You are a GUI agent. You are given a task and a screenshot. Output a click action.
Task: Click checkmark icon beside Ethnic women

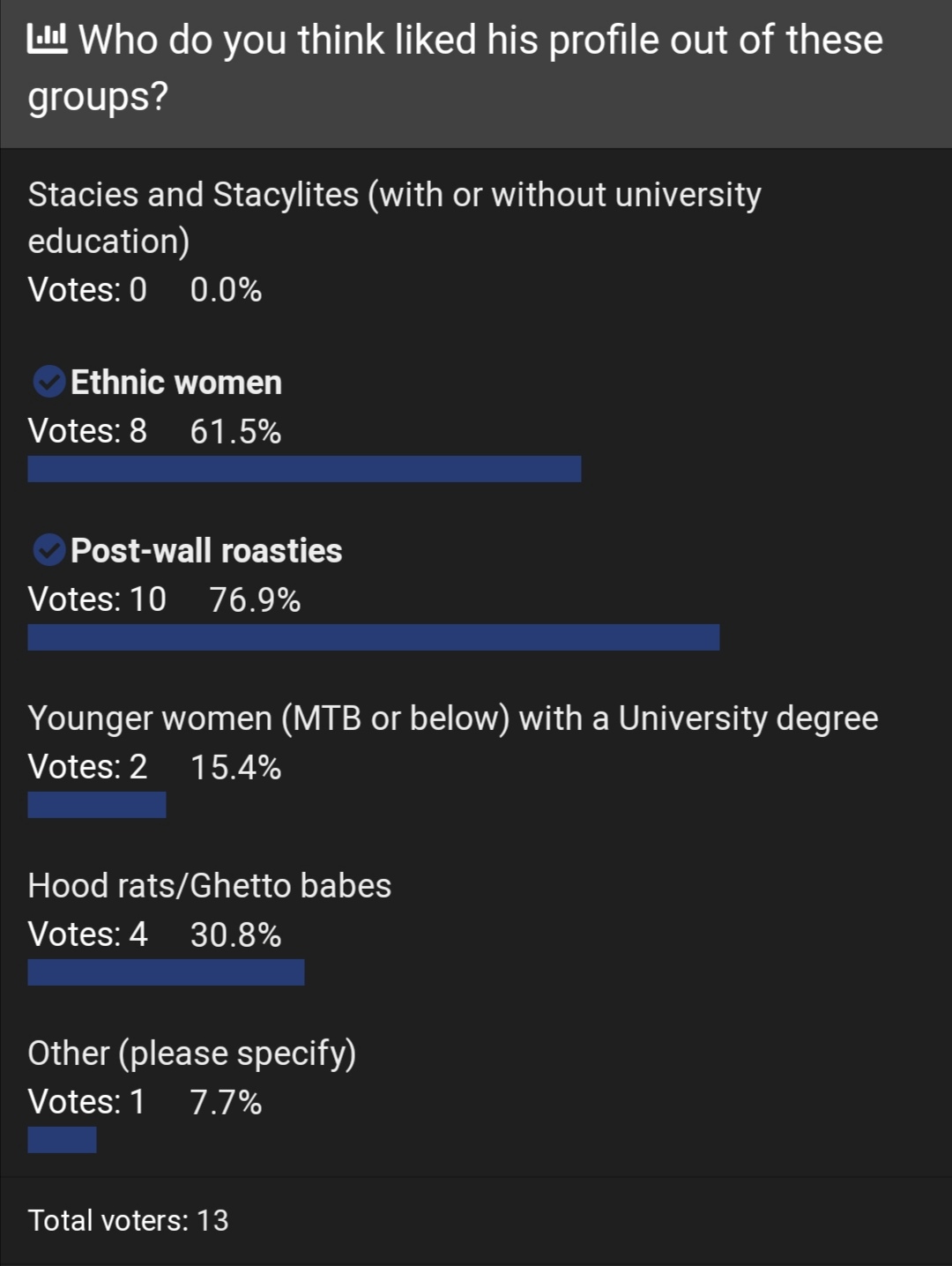(x=48, y=383)
